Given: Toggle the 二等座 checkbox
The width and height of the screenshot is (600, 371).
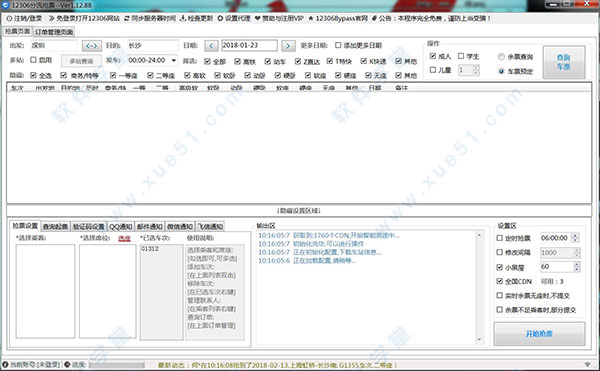Looking at the screenshot, I should (x=150, y=75).
